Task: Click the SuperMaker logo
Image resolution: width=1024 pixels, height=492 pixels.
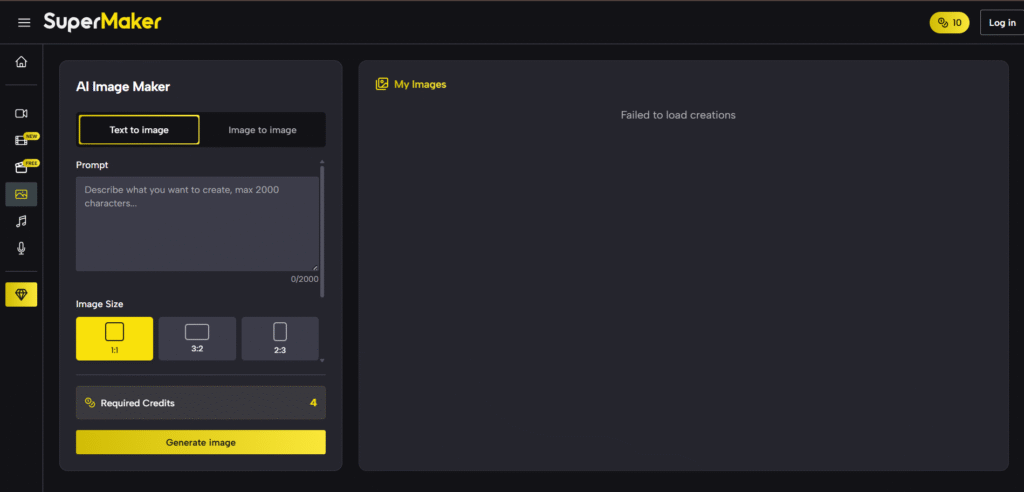Action: 103,22
